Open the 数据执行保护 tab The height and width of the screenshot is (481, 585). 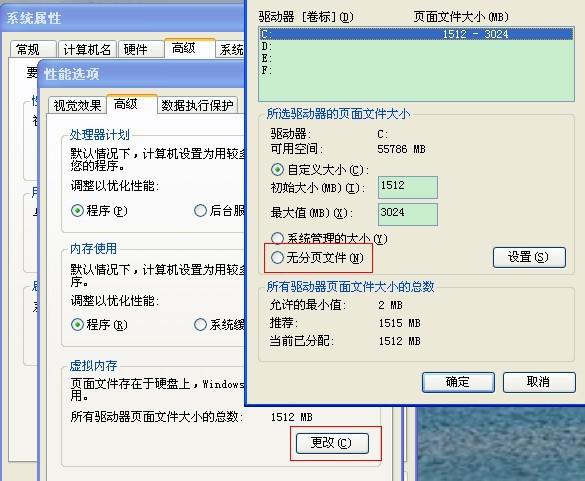197,105
